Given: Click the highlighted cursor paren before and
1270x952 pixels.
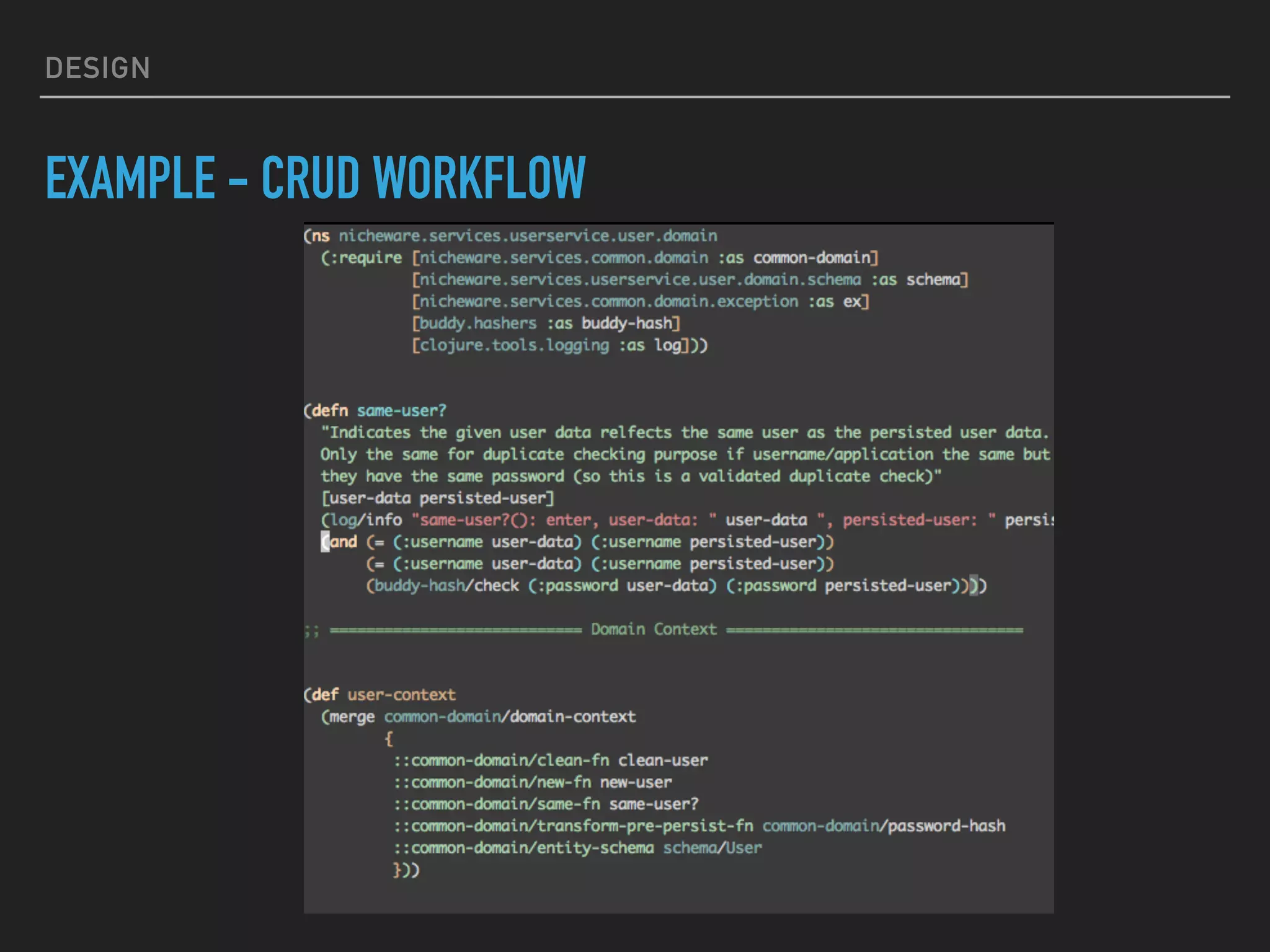Looking at the screenshot, I should [325, 542].
